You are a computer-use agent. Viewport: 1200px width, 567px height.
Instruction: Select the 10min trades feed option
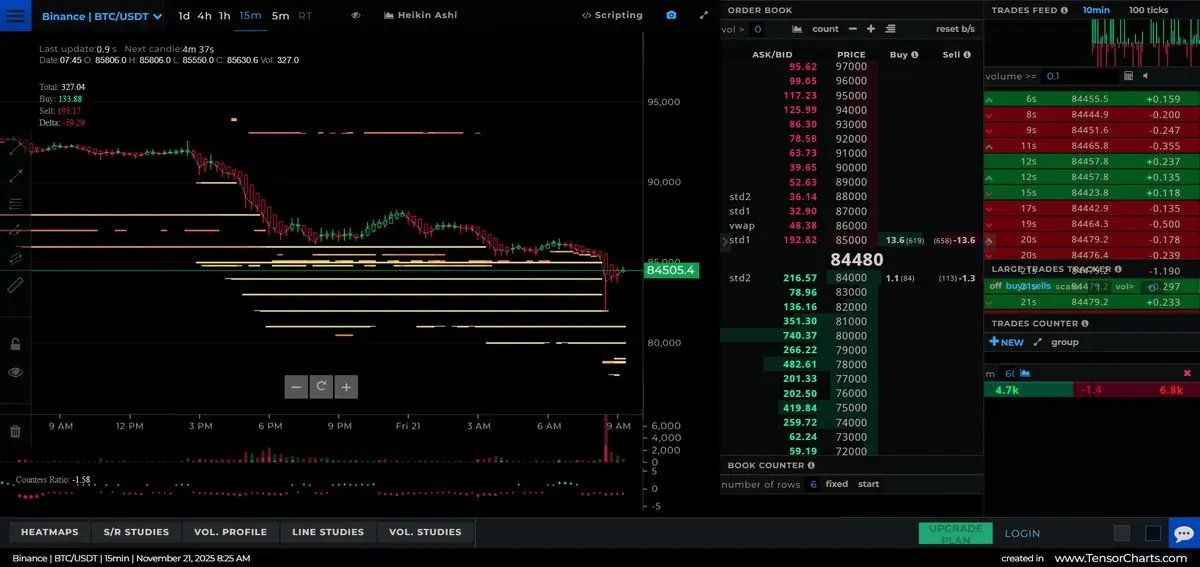(1096, 10)
